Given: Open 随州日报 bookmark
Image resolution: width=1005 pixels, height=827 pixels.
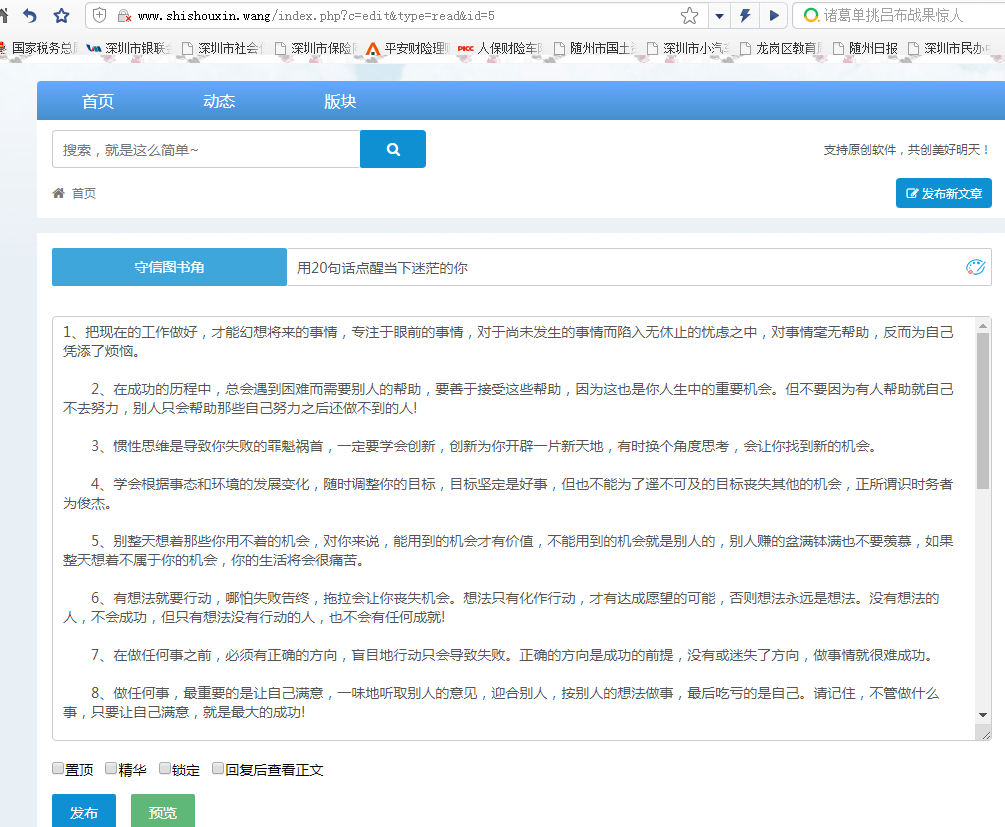Looking at the screenshot, I should pyautogui.click(x=865, y=48).
